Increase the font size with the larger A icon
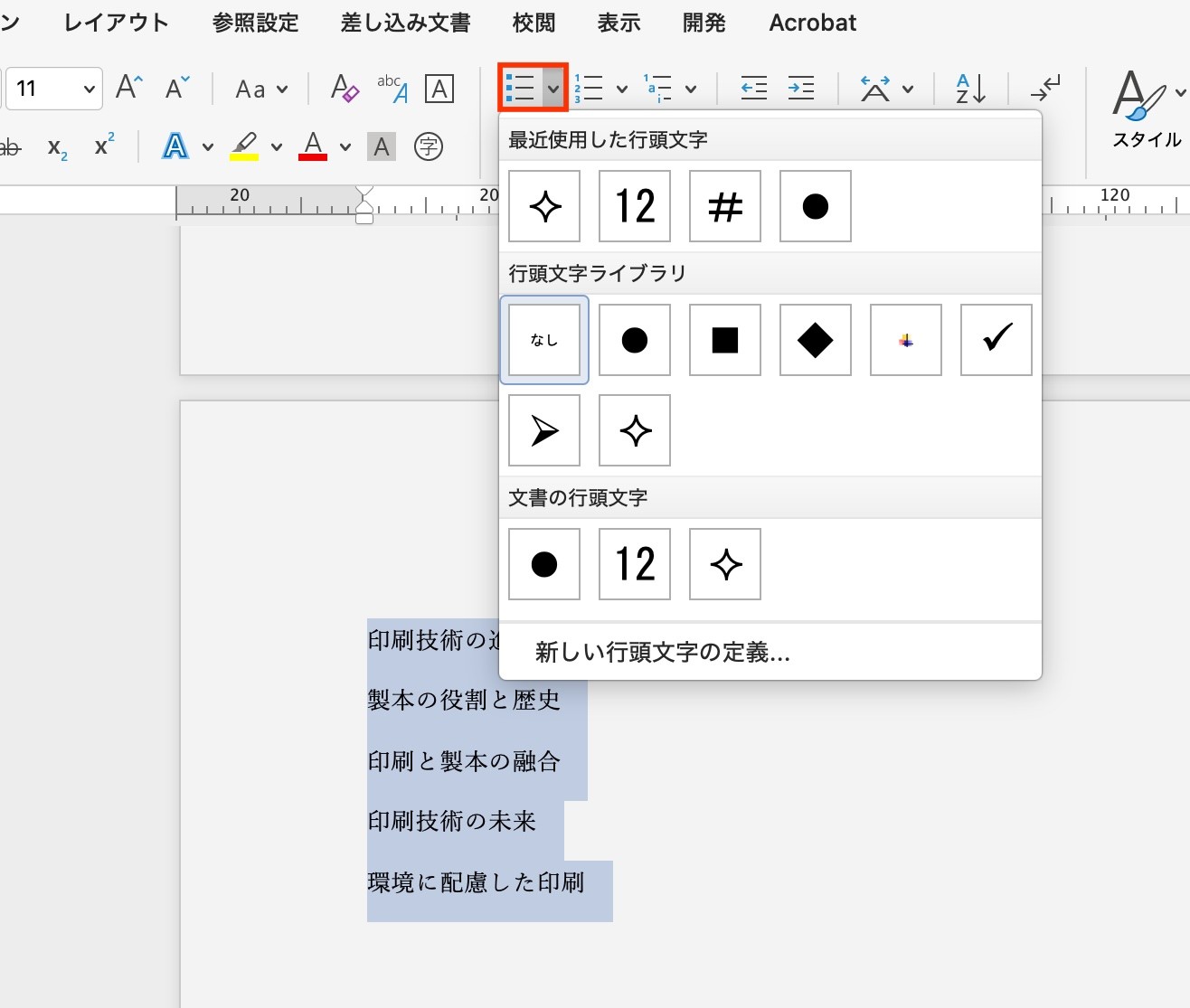 pos(129,88)
